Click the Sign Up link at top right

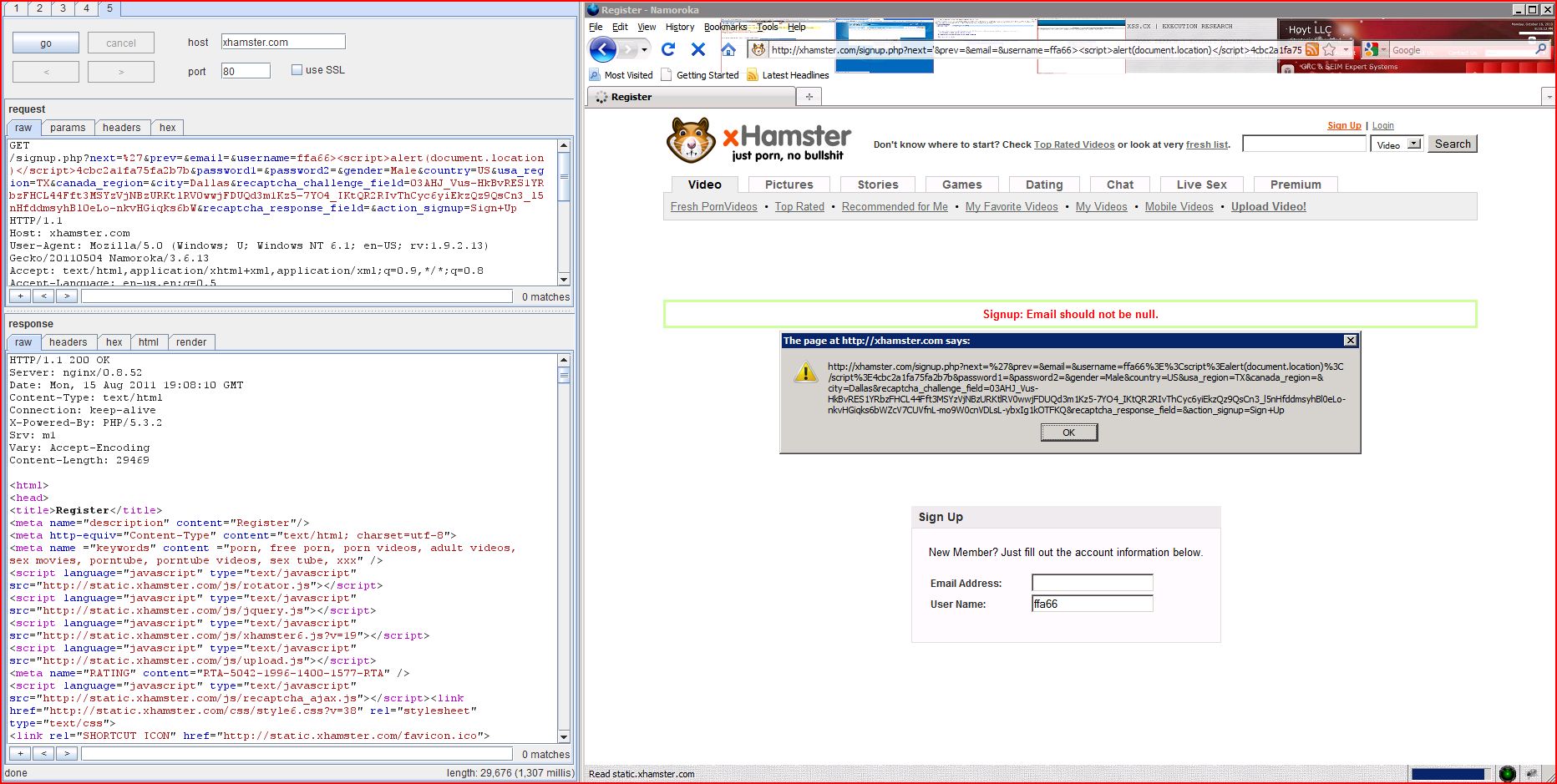tap(1344, 125)
